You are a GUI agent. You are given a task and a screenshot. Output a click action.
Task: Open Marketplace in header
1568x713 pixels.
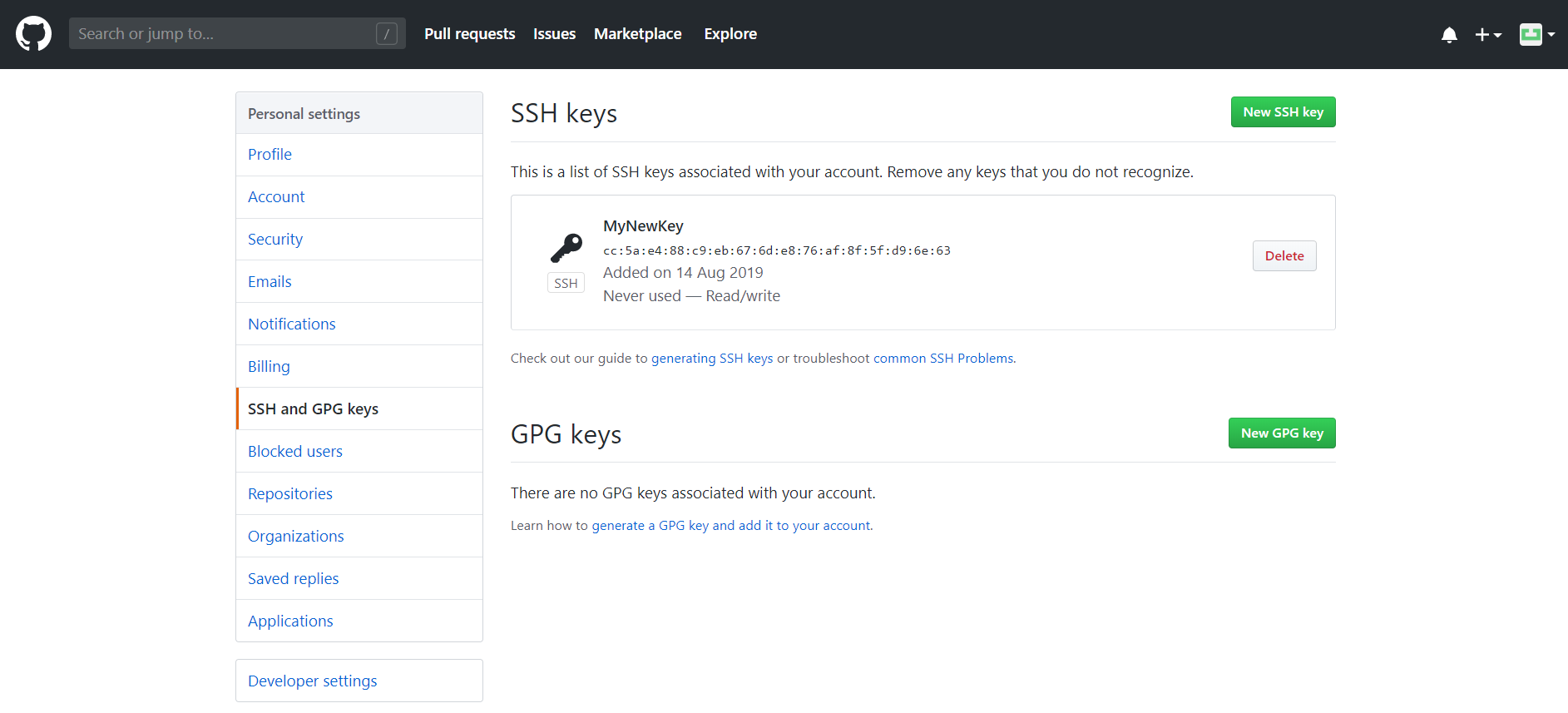(x=638, y=34)
